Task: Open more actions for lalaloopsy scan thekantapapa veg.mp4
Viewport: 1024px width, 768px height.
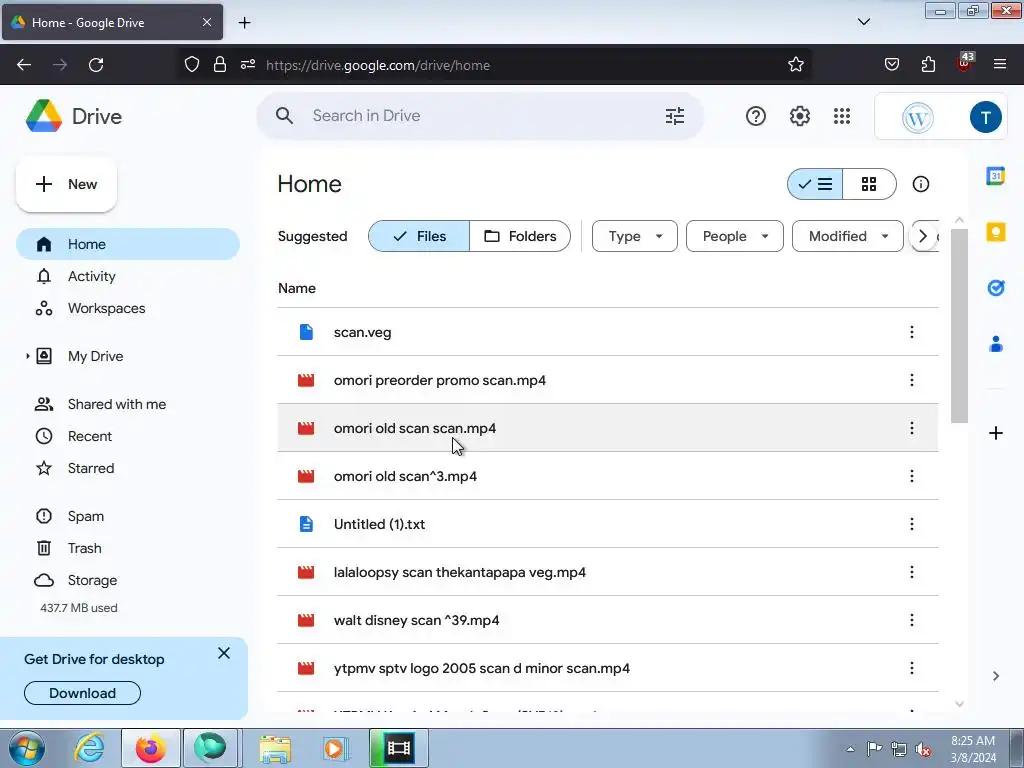Action: (912, 572)
